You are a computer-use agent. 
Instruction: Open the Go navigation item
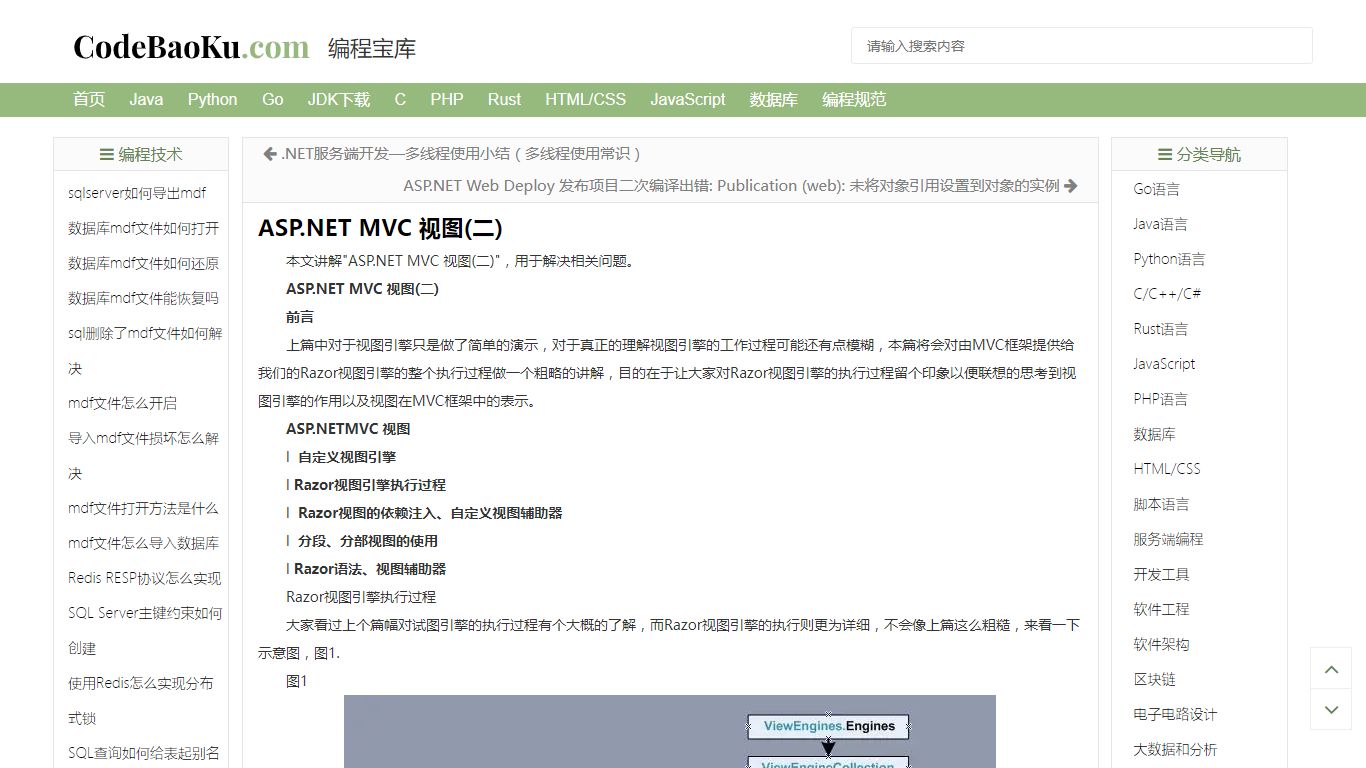[x=273, y=99]
